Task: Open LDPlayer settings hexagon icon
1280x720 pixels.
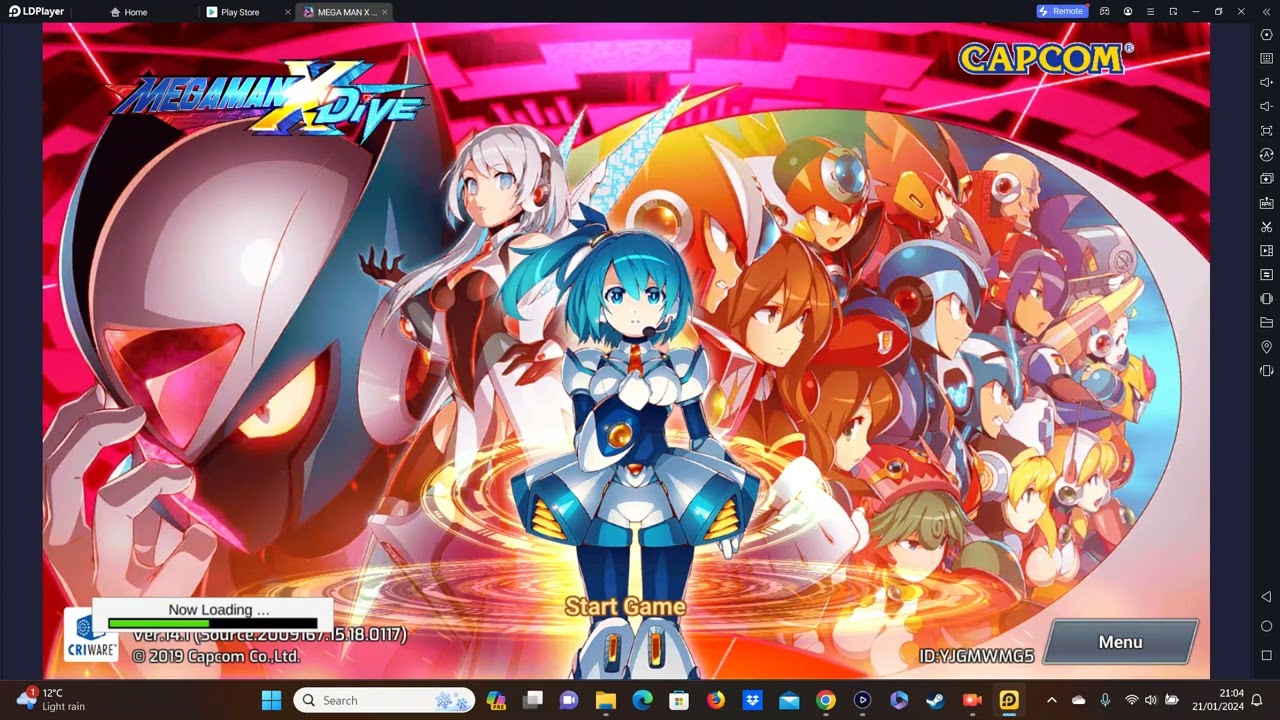Action: (1266, 35)
